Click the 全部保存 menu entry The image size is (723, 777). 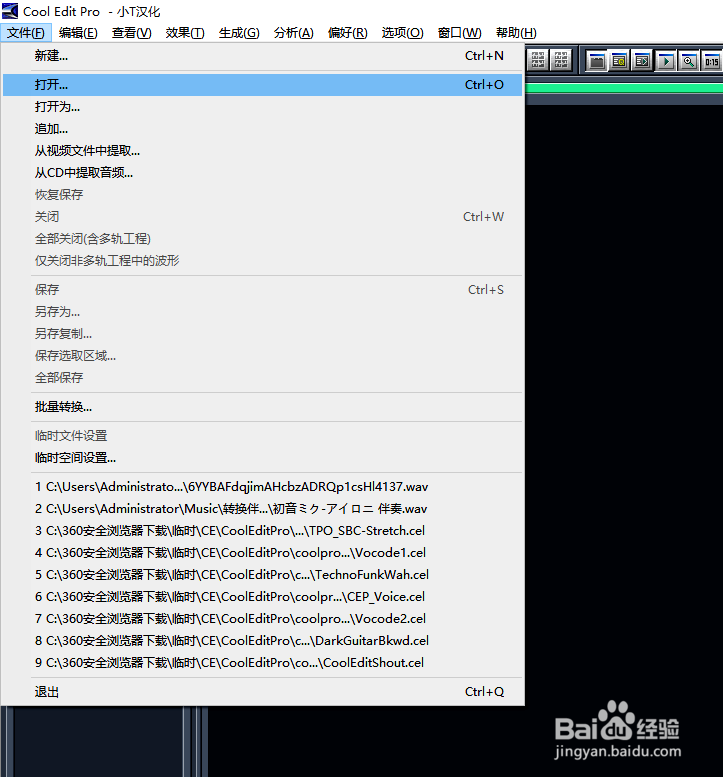(x=263, y=378)
